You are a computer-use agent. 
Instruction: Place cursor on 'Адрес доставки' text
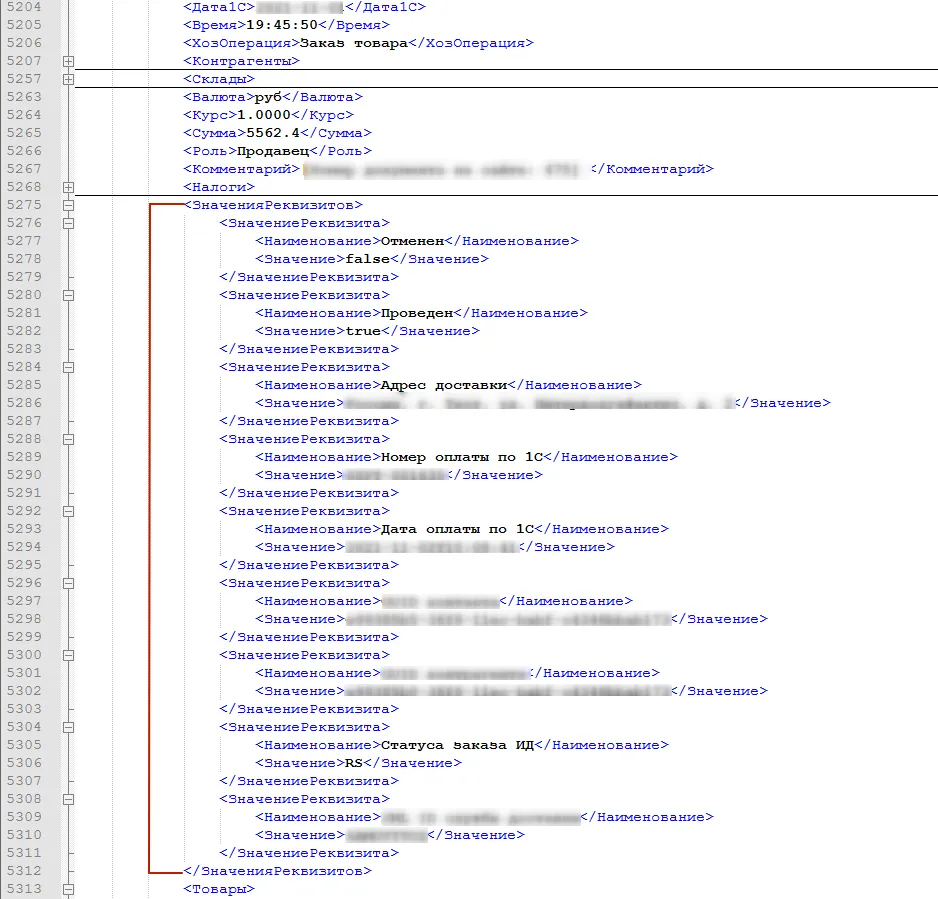(x=445, y=385)
